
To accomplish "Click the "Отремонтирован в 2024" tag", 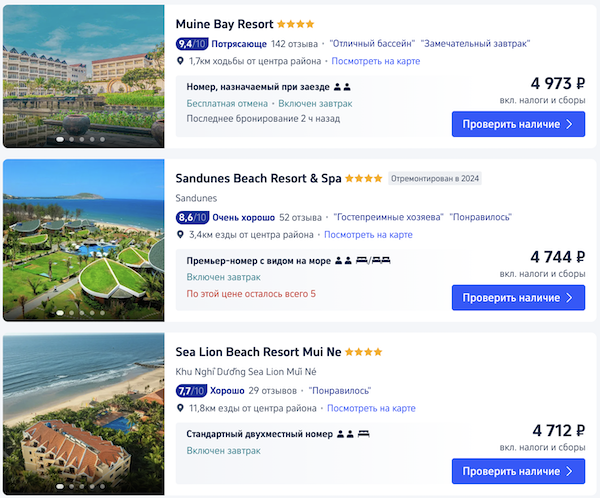I will (435, 179).
